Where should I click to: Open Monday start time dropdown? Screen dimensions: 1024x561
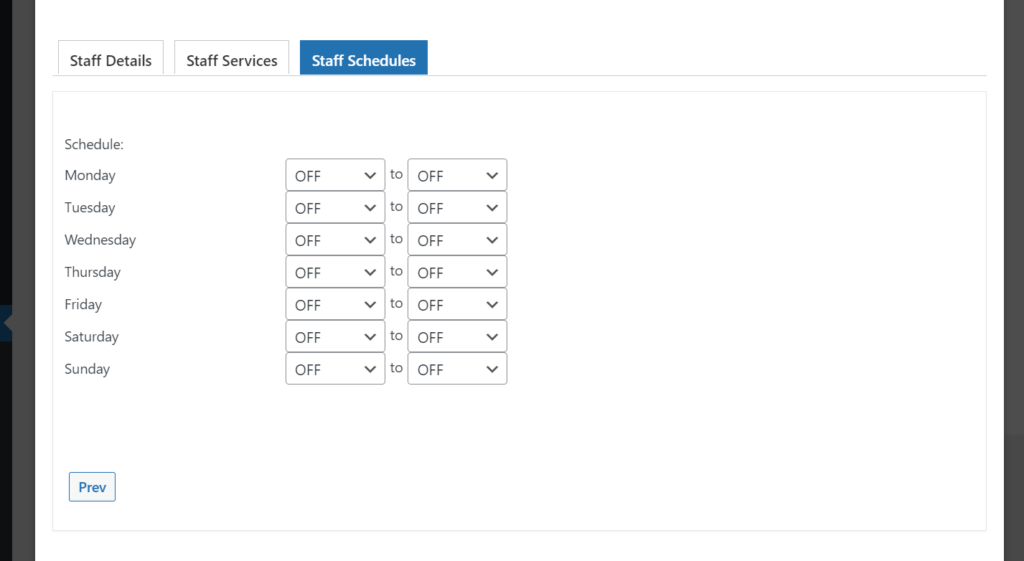[x=335, y=175]
